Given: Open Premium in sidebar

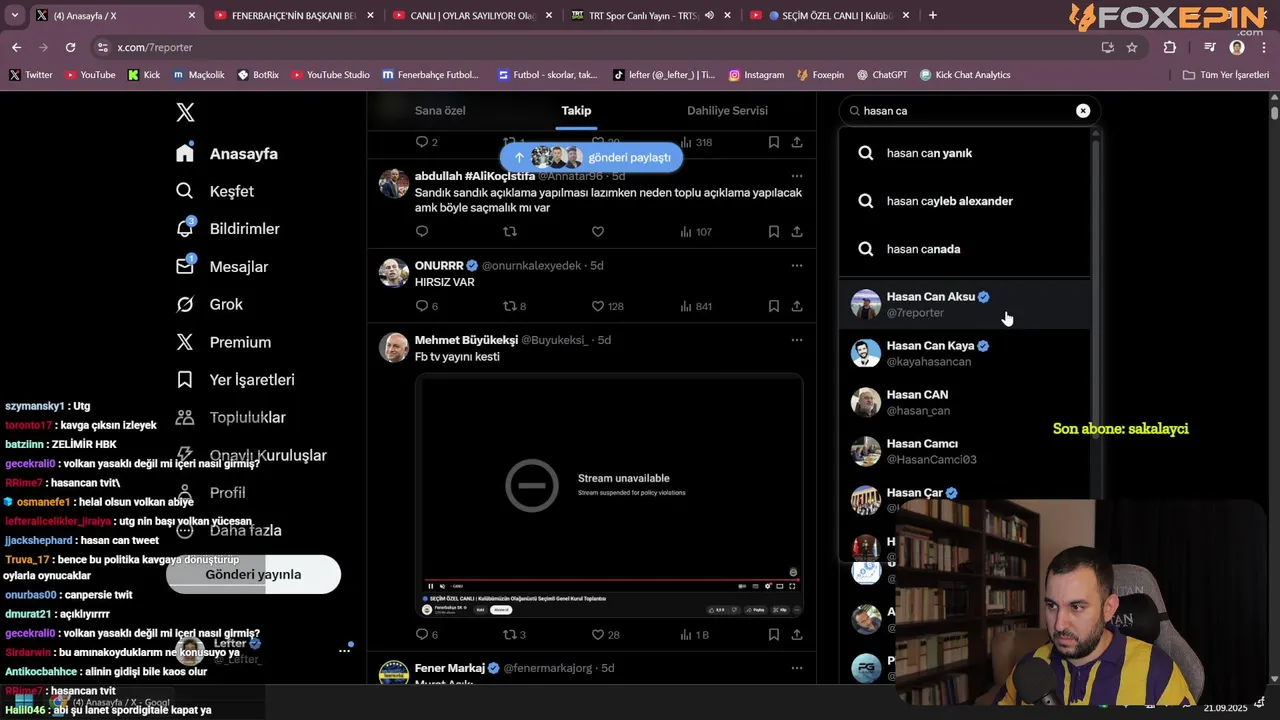Looking at the screenshot, I should 223,342.
